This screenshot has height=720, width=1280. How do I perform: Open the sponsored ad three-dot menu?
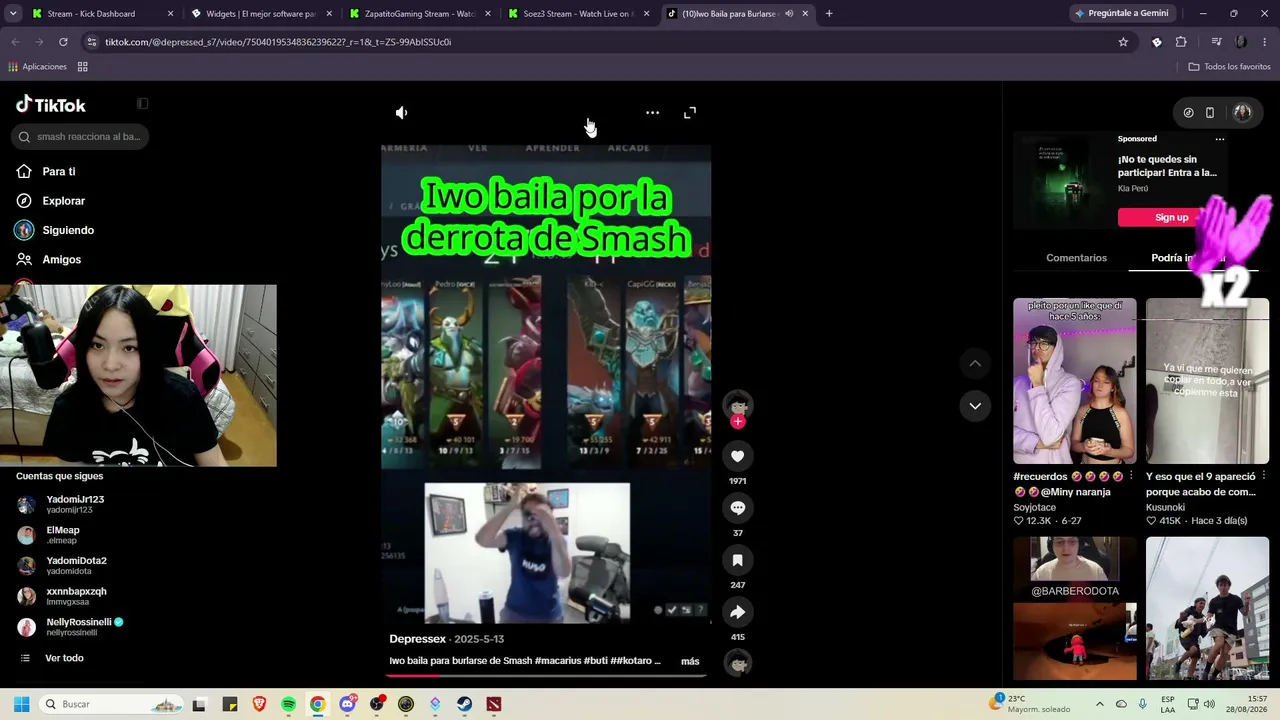(x=1220, y=139)
